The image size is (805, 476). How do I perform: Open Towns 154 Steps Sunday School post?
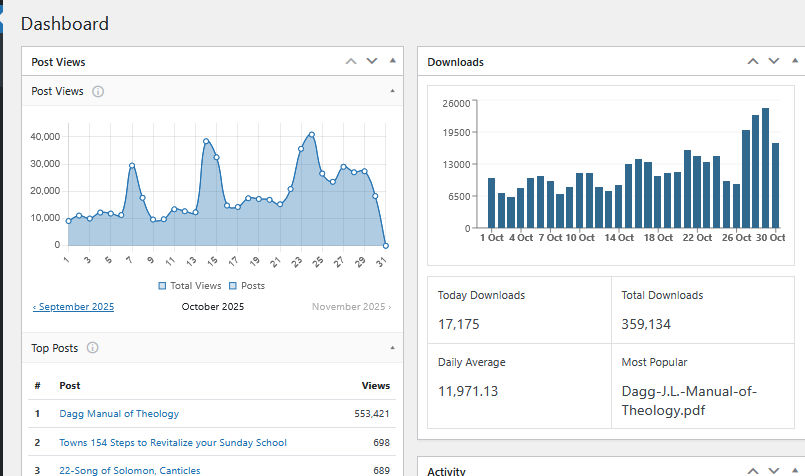pos(173,442)
